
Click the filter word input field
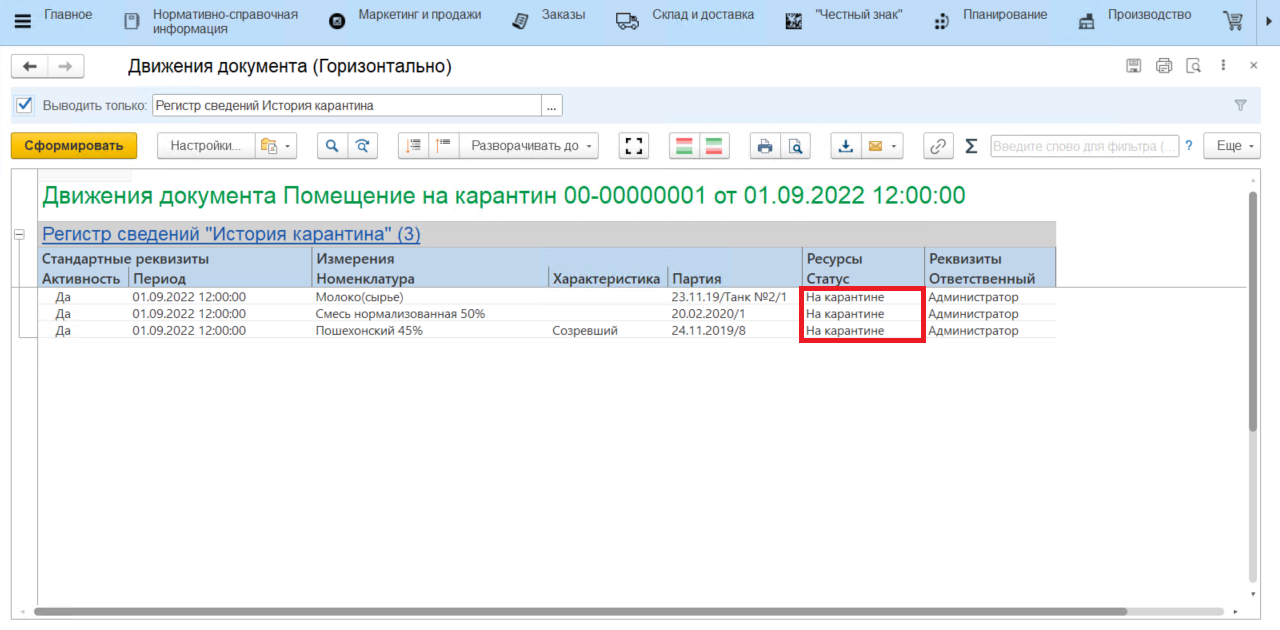(x=1084, y=146)
